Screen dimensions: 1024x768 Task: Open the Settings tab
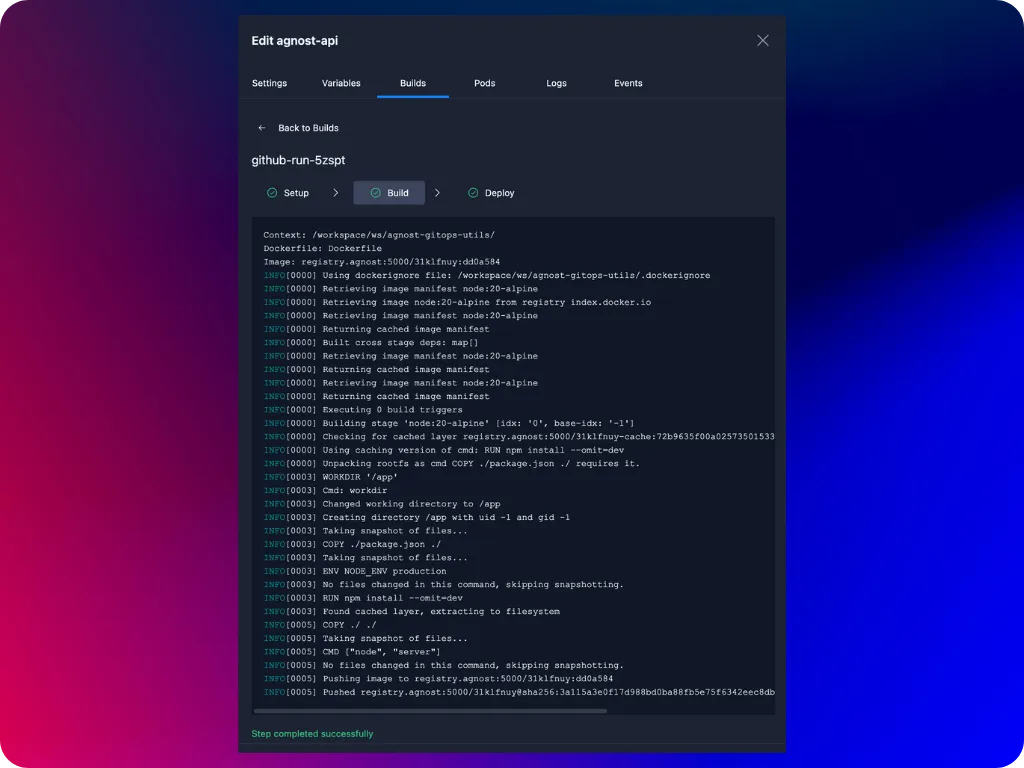click(x=269, y=83)
